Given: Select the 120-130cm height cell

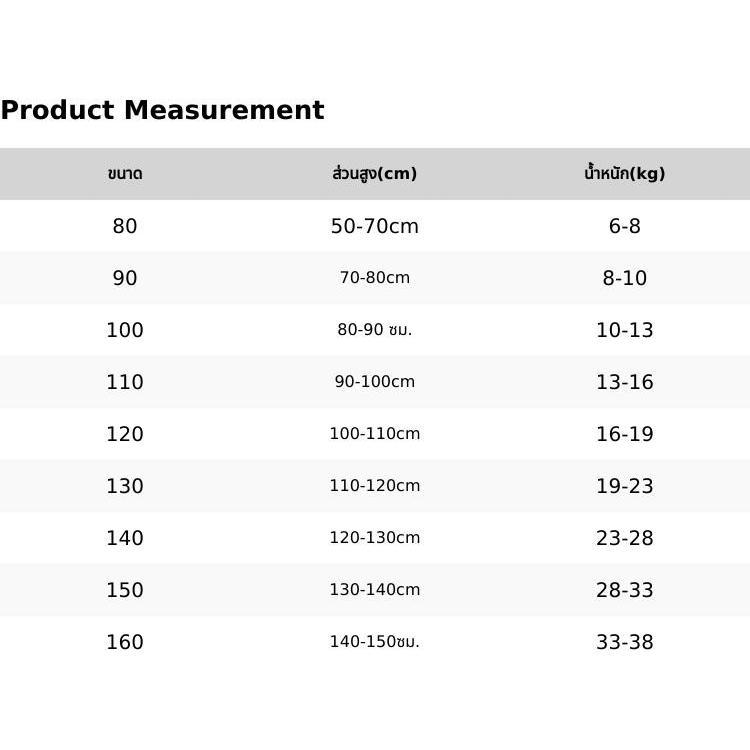Looking at the screenshot, I should pos(374,538).
